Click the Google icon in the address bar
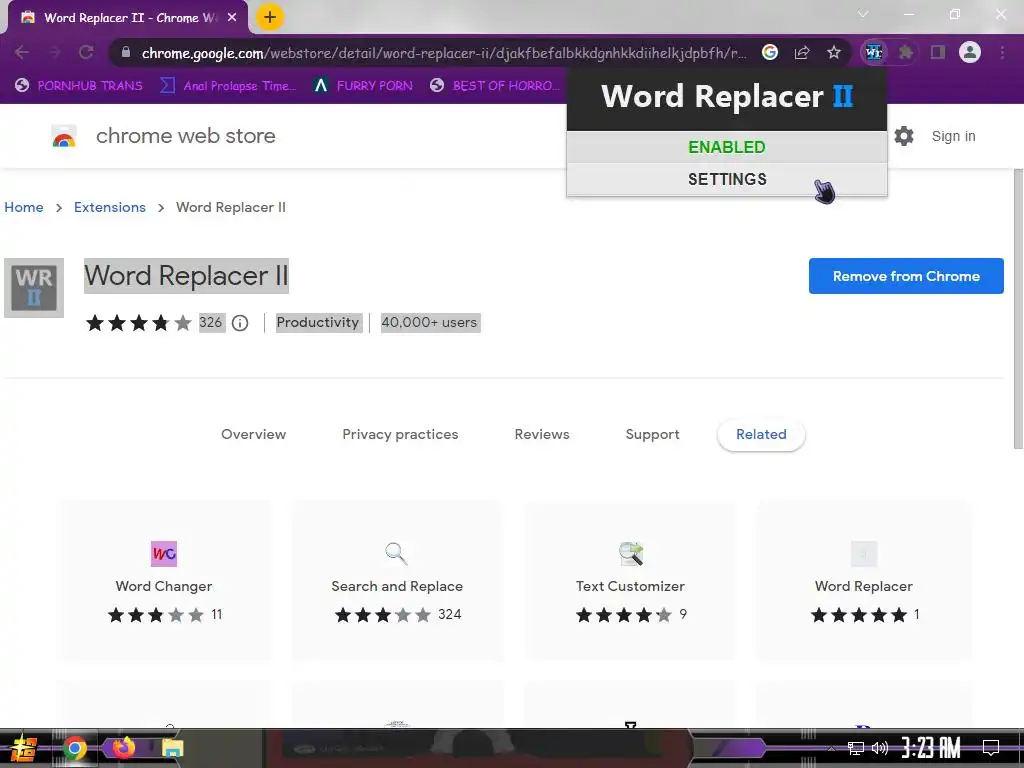The height and width of the screenshot is (768, 1024). point(770,52)
